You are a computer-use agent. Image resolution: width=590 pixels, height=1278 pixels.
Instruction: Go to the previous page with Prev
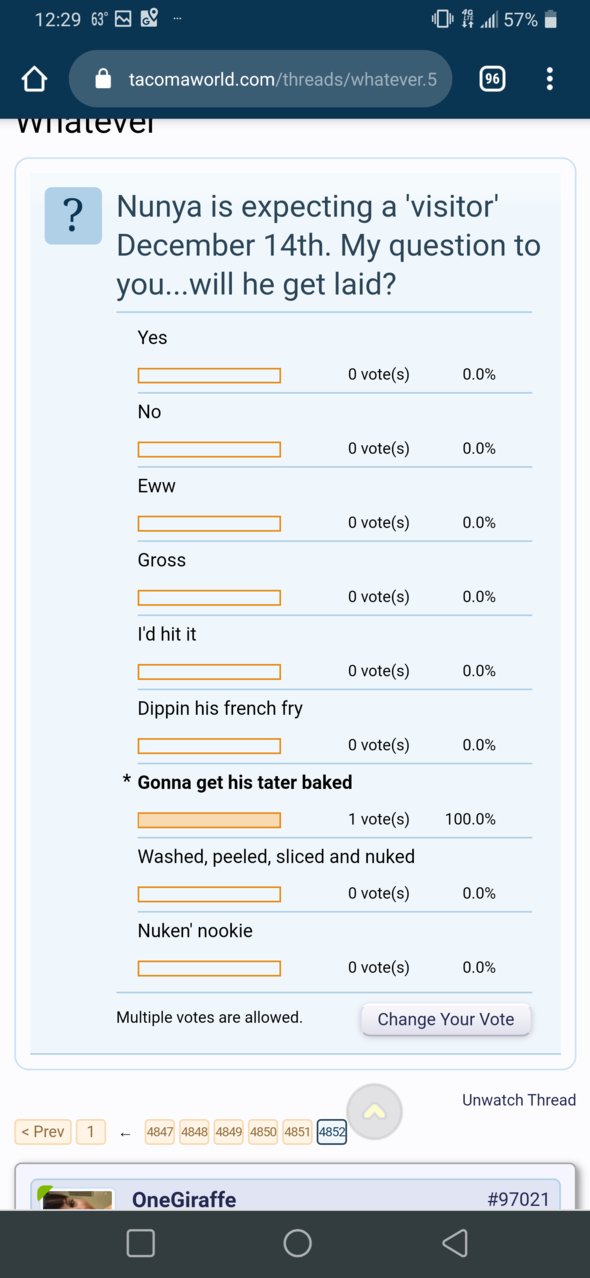[x=43, y=1132]
